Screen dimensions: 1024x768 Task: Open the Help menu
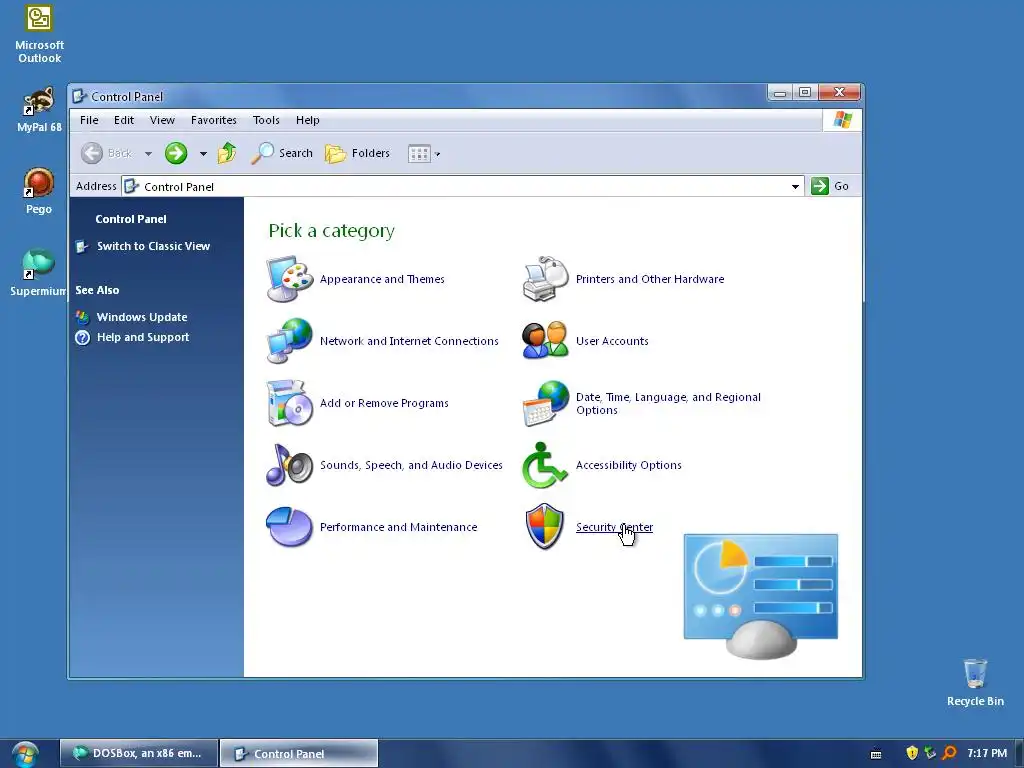pyautogui.click(x=308, y=120)
